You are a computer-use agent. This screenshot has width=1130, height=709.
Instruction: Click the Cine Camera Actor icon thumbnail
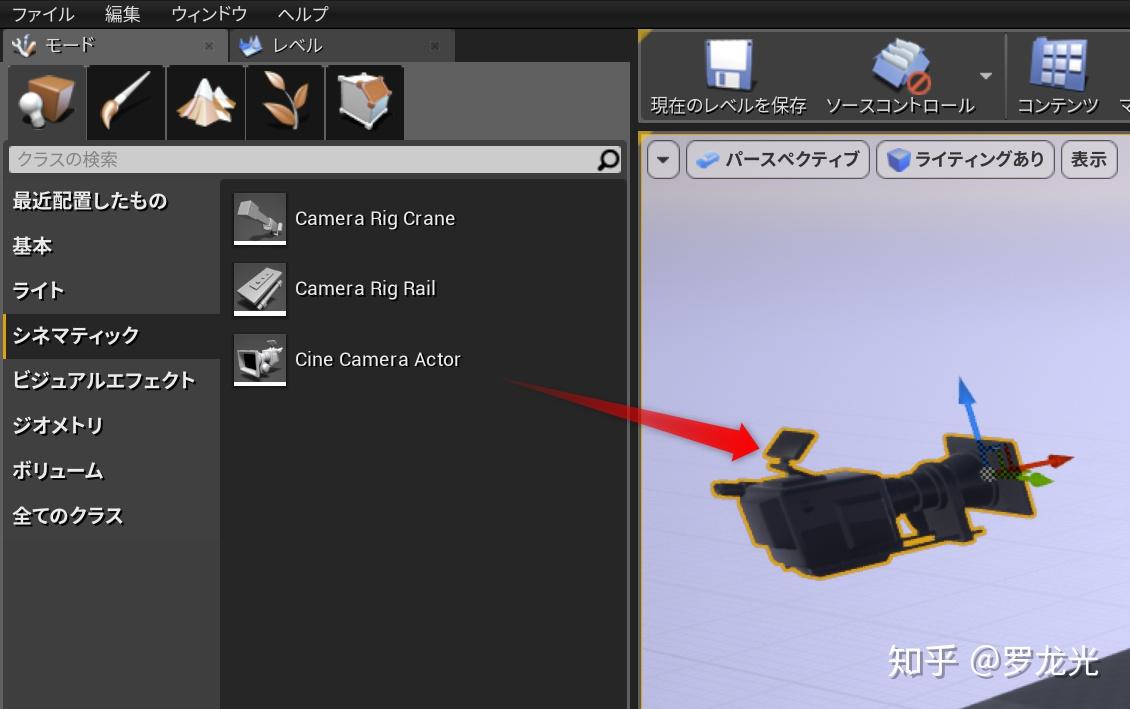259,359
